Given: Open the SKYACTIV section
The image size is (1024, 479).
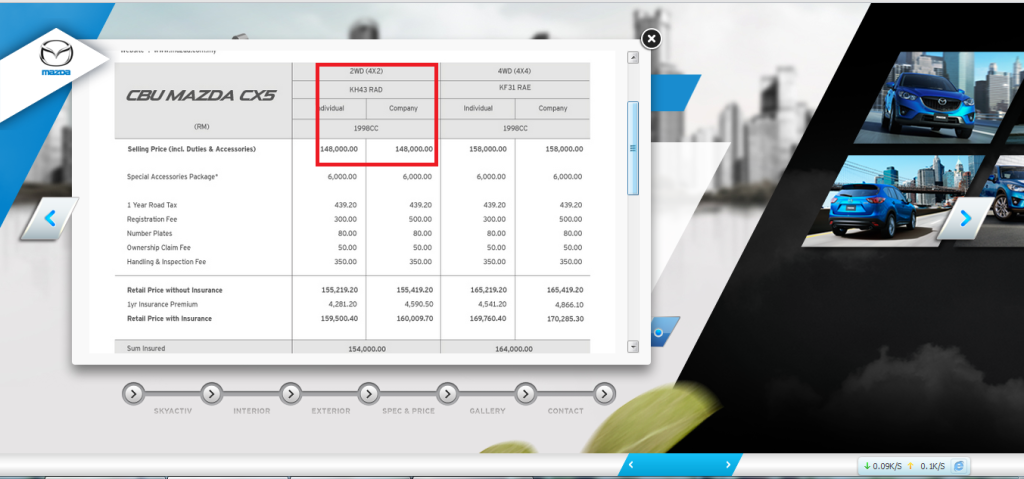Looking at the screenshot, I should coord(173,411).
